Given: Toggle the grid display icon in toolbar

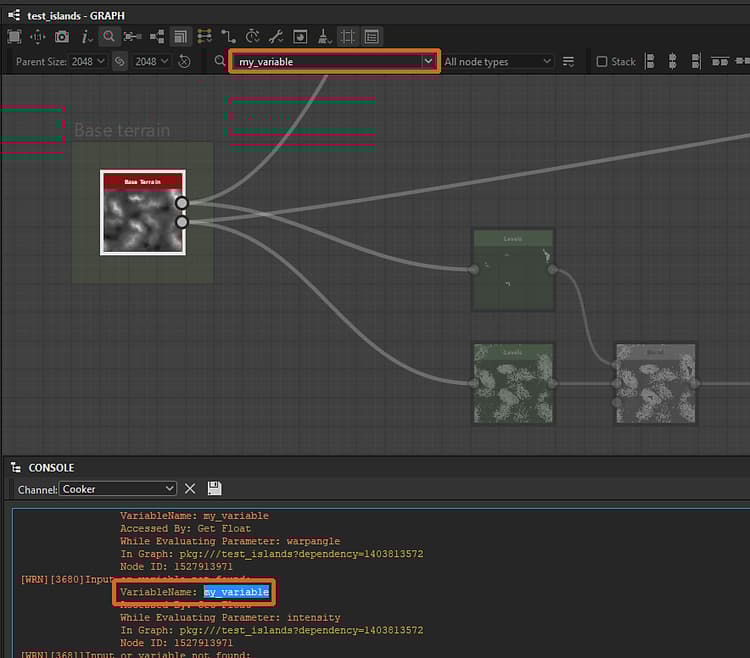Looking at the screenshot, I should (x=348, y=37).
